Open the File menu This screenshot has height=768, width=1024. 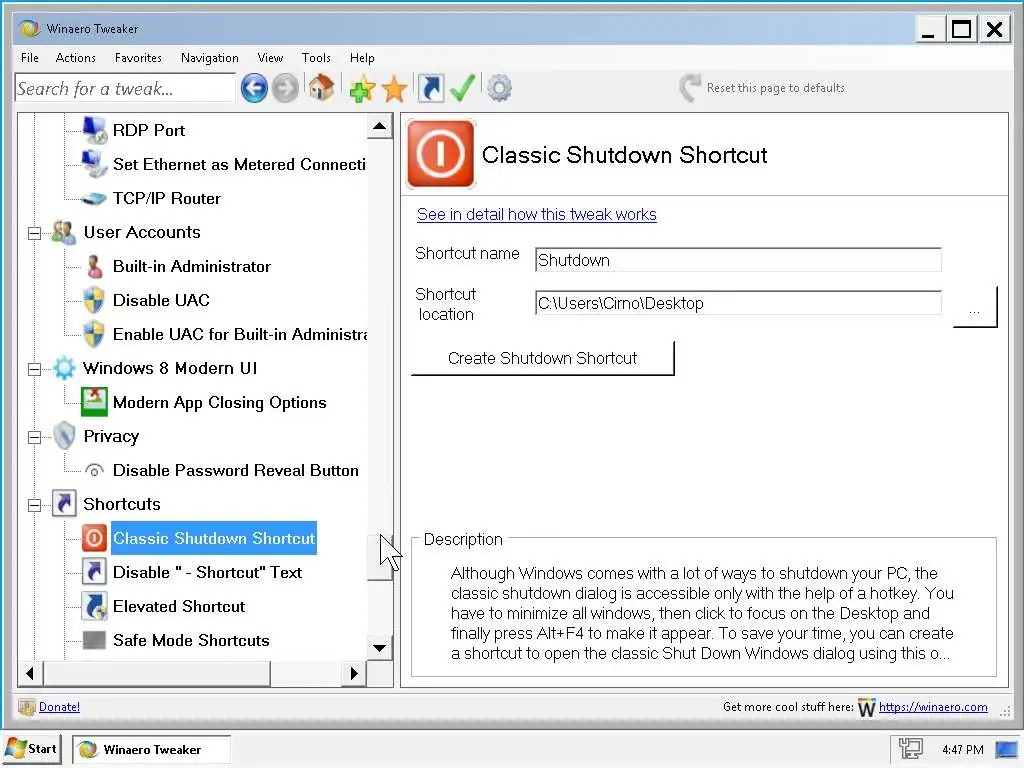[29, 57]
